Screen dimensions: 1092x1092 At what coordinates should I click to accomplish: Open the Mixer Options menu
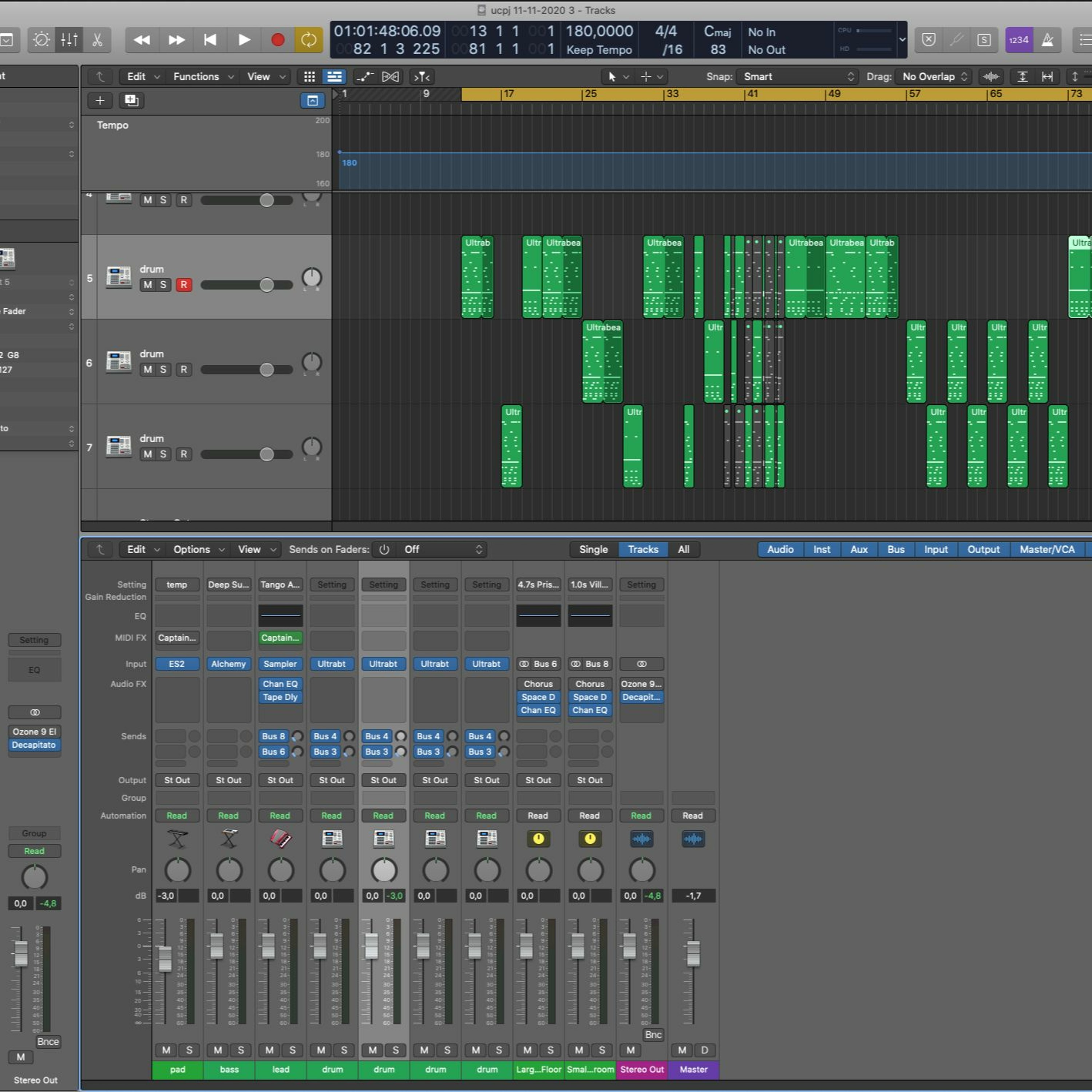[198, 549]
